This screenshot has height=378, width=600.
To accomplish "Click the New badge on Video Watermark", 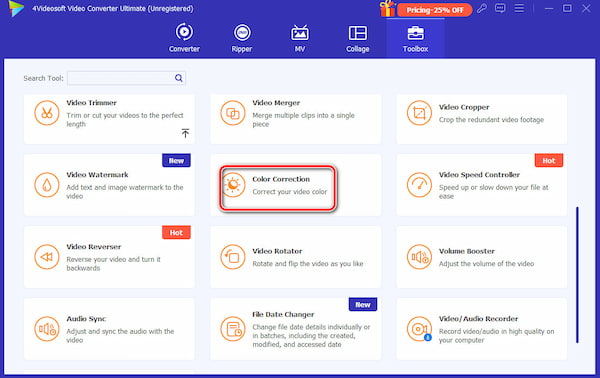I will pyautogui.click(x=176, y=161).
